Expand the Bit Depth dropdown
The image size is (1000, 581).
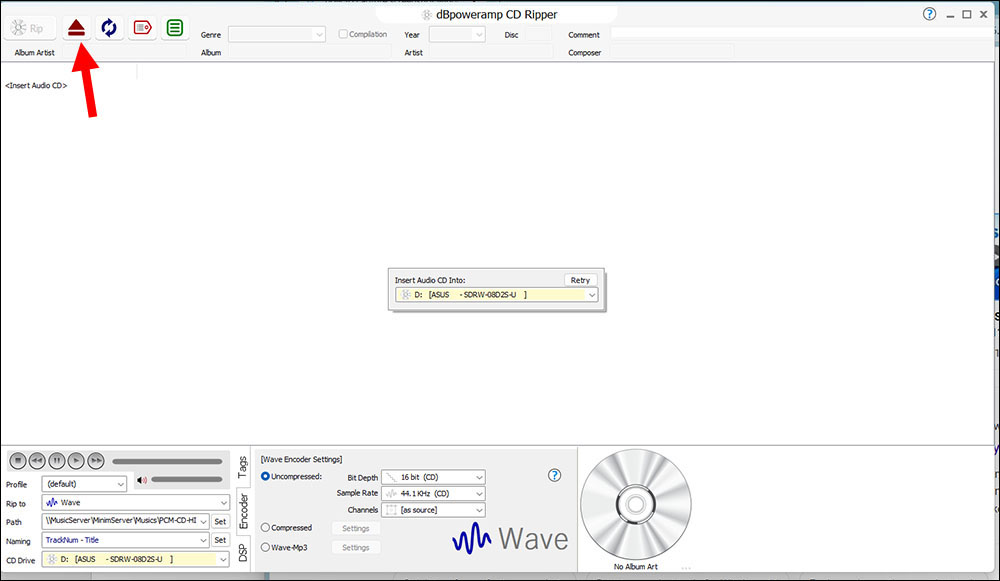(434, 477)
